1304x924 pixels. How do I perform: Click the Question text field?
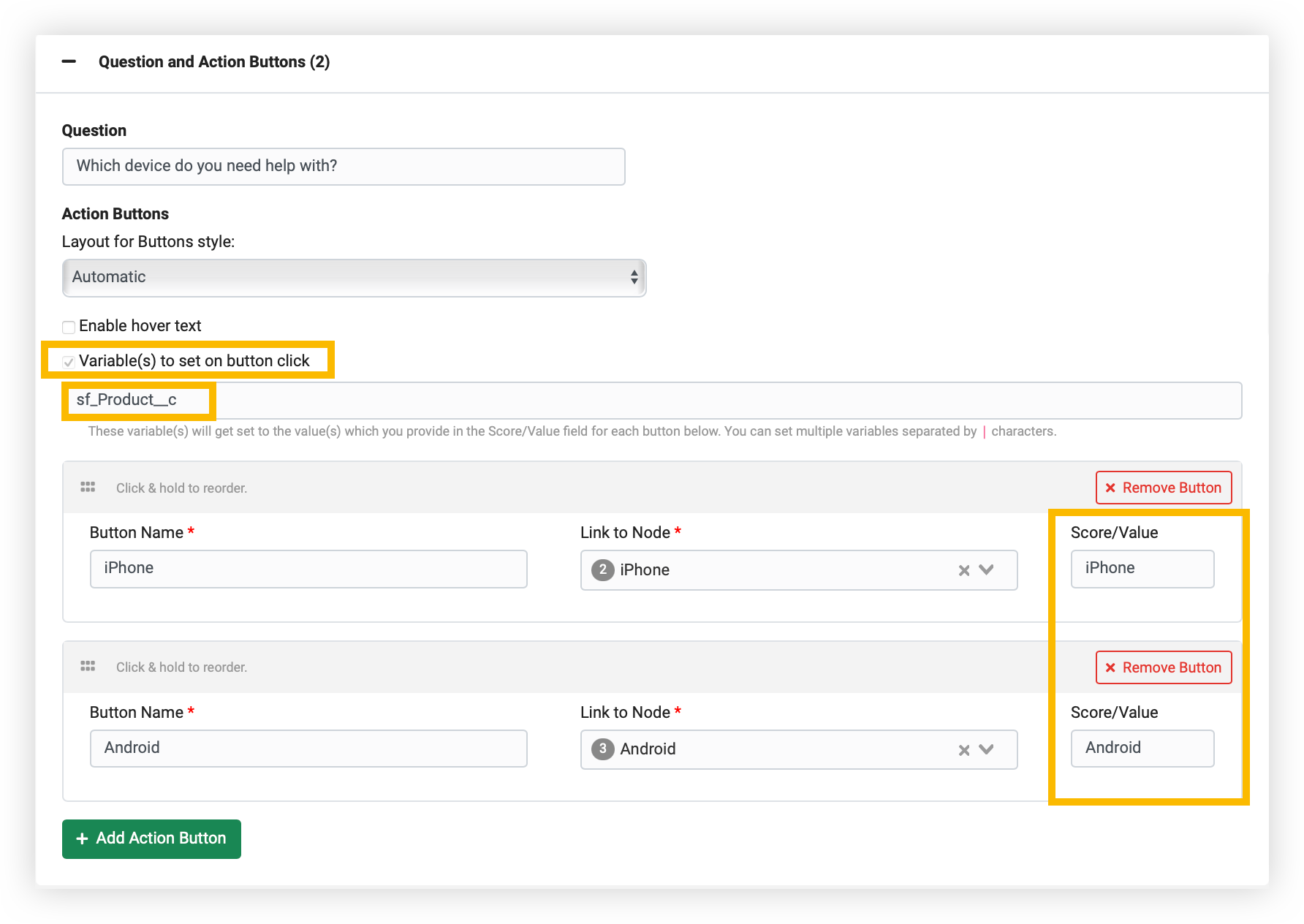point(344,166)
